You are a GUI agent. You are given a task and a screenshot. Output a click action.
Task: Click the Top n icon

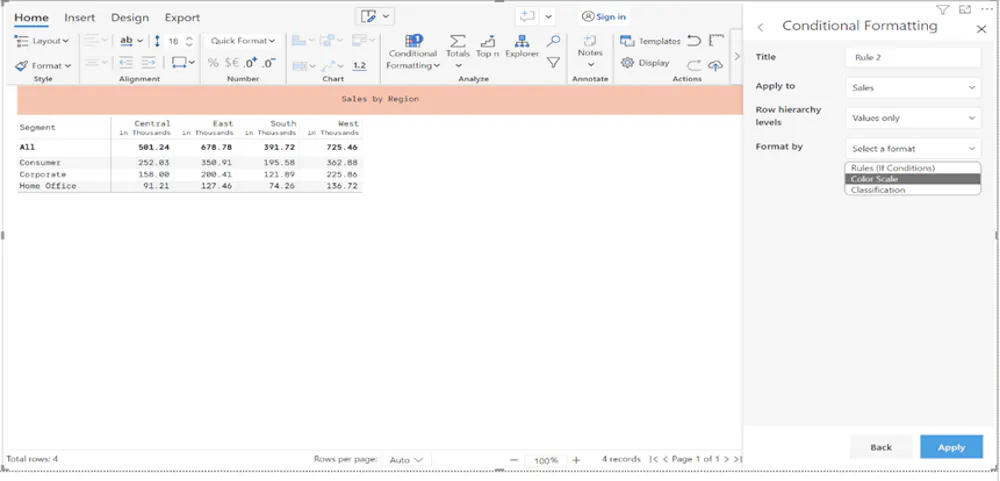point(488,41)
